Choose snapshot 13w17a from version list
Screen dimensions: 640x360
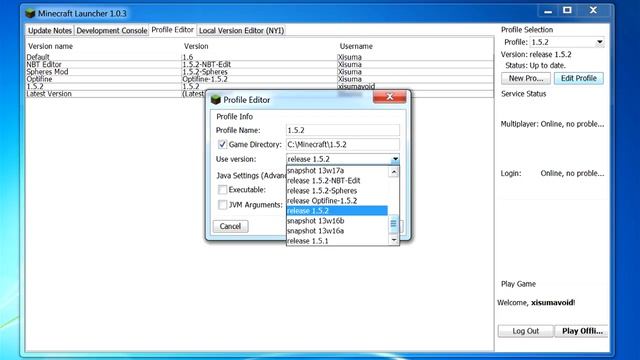tap(337, 171)
